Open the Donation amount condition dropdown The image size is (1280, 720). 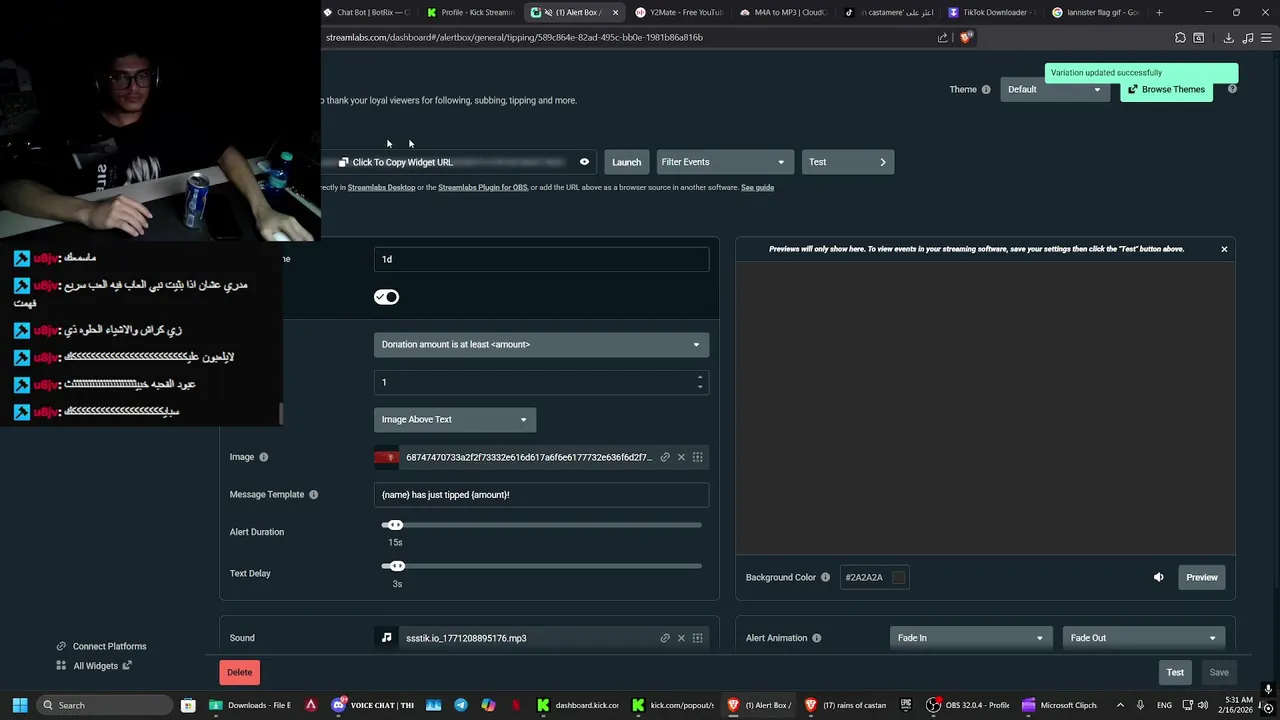click(x=541, y=344)
